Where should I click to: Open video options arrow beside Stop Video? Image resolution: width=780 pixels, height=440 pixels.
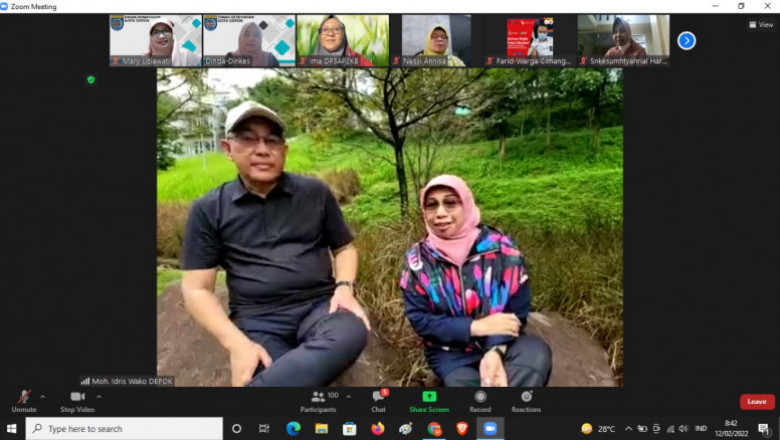click(x=99, y=396)
